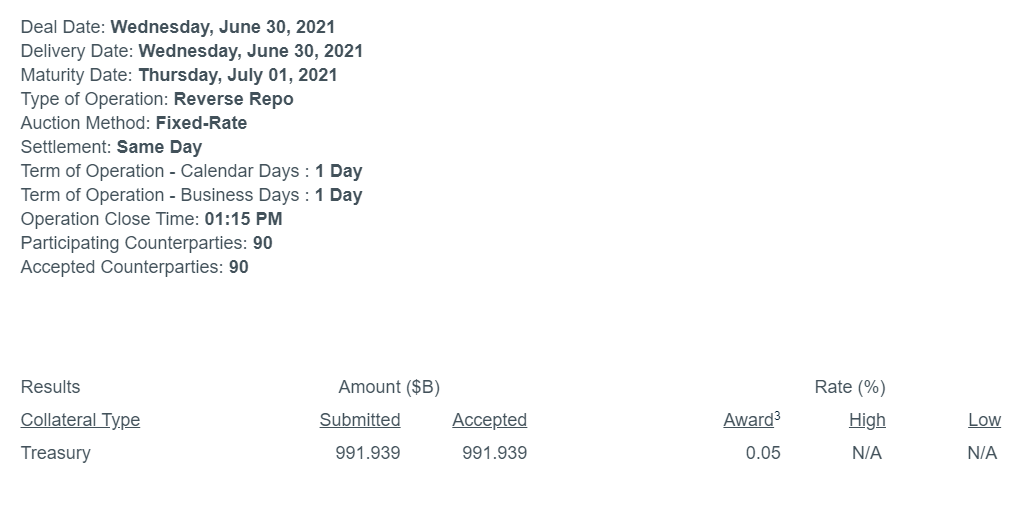The width and height of the screenshot is (1035, 509).
Task: Click the Operation Close Time value
Action: [243, 219]
